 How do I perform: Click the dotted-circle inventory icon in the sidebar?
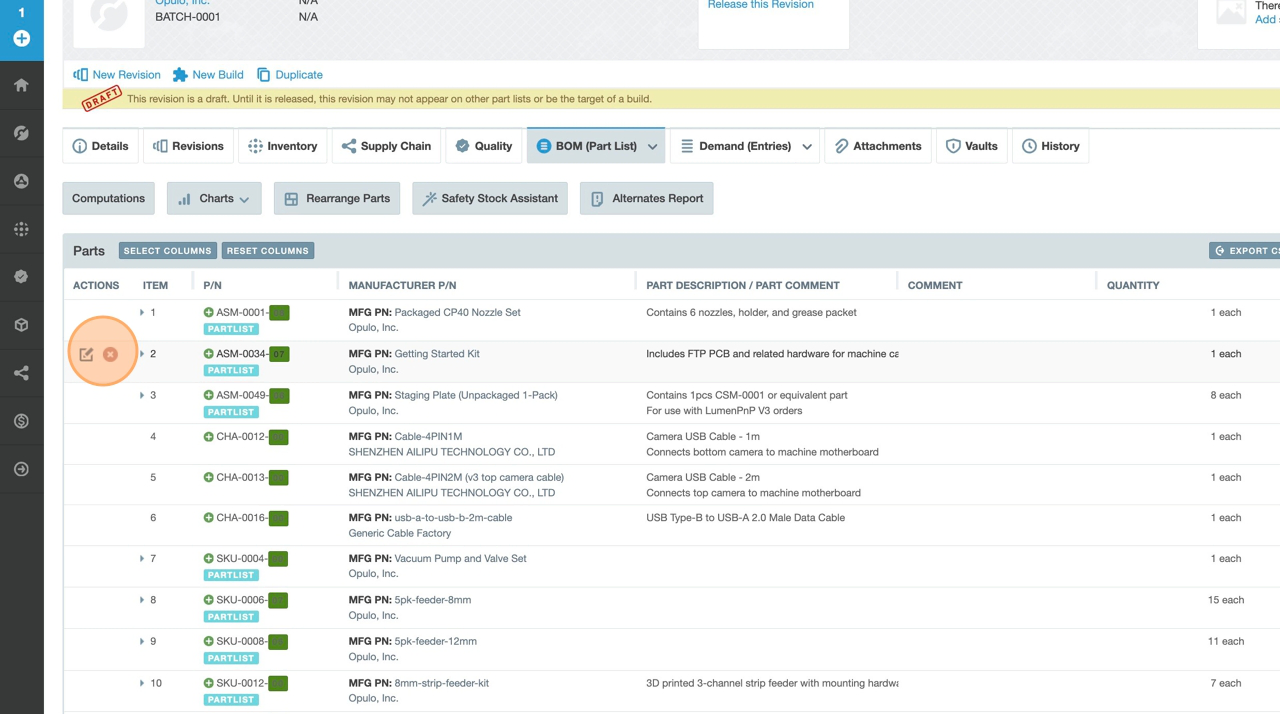(21, 229)
